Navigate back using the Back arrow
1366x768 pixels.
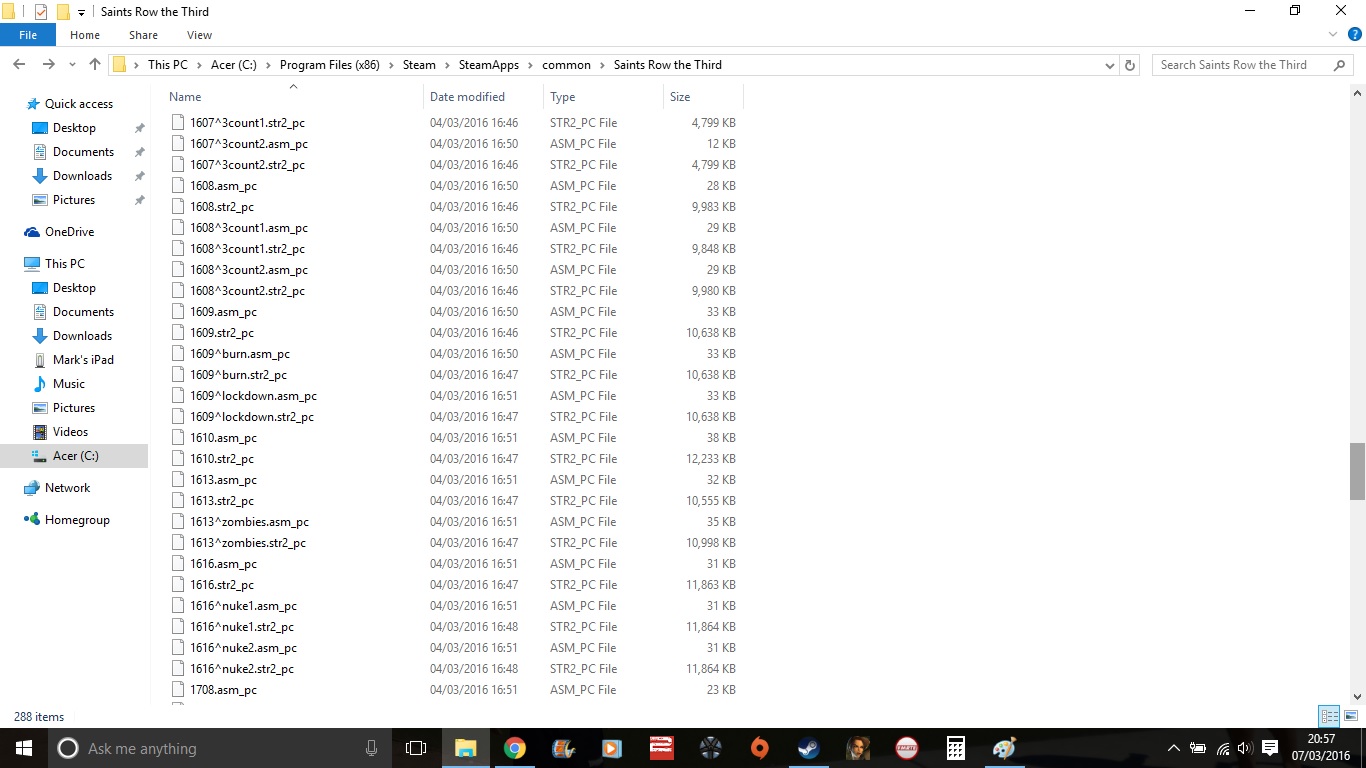[19, 65]
